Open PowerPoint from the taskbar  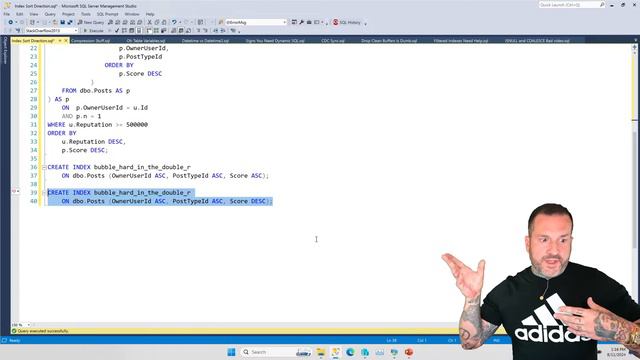tap(409, 352)
